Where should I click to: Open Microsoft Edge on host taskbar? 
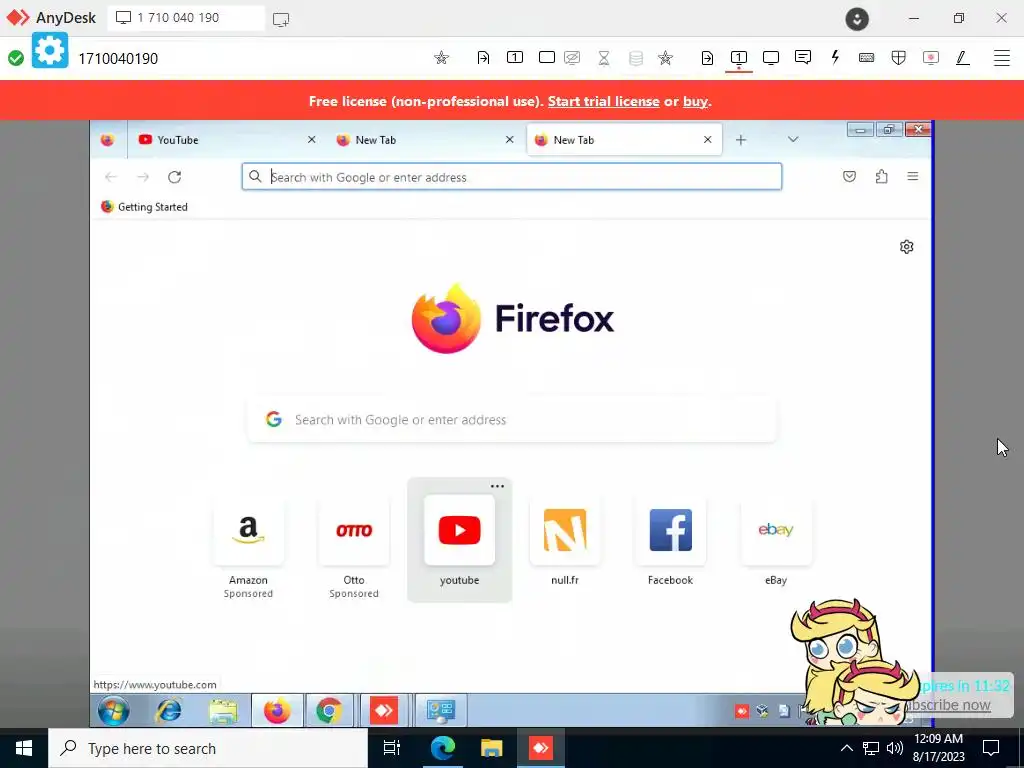(442, 748)
